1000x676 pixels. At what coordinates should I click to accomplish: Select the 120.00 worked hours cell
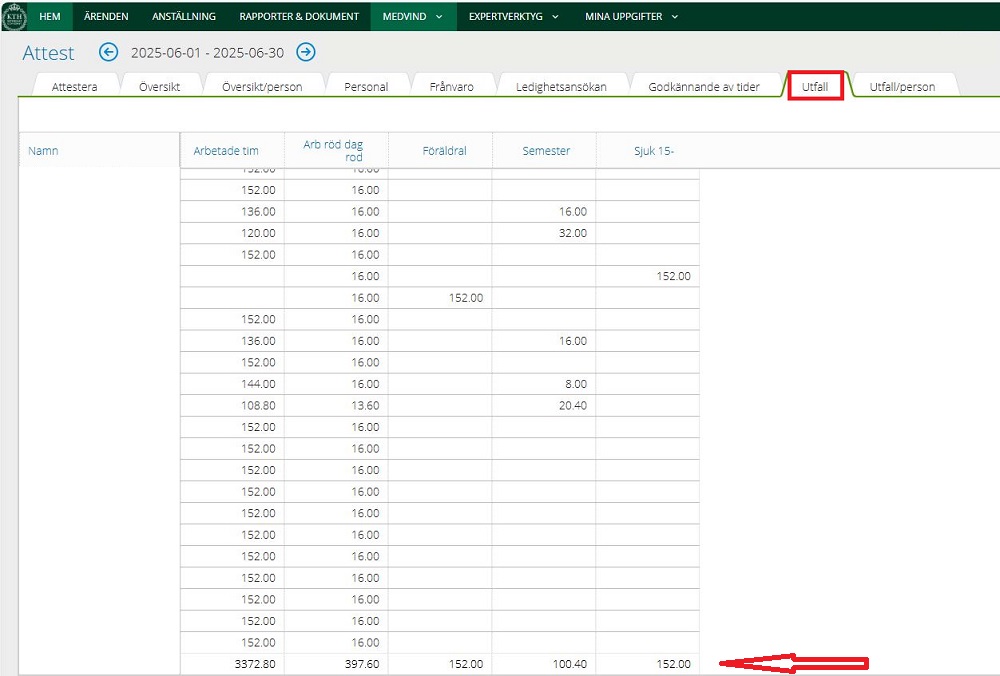pyautogui.click(x=232, y=233)
